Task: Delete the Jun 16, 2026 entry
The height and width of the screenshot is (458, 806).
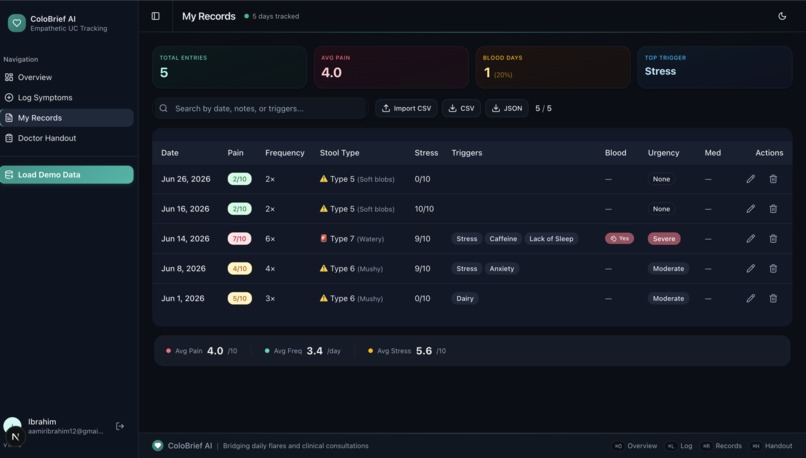Action: point(773,209)
